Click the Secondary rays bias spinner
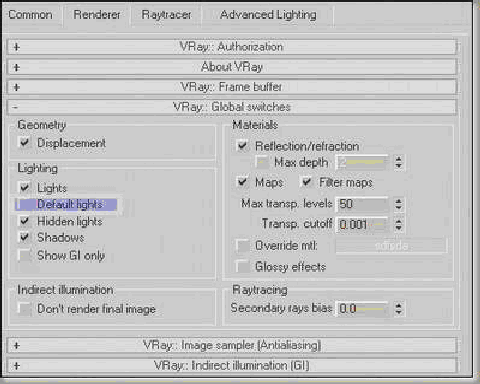 398,308
